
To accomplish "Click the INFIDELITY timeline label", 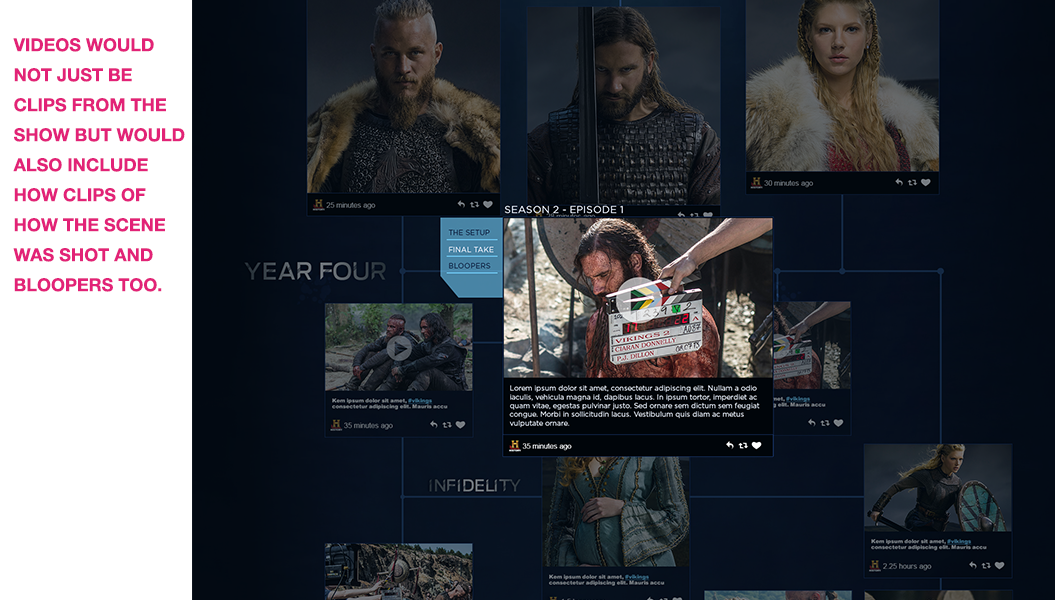I will pos(474,485).
